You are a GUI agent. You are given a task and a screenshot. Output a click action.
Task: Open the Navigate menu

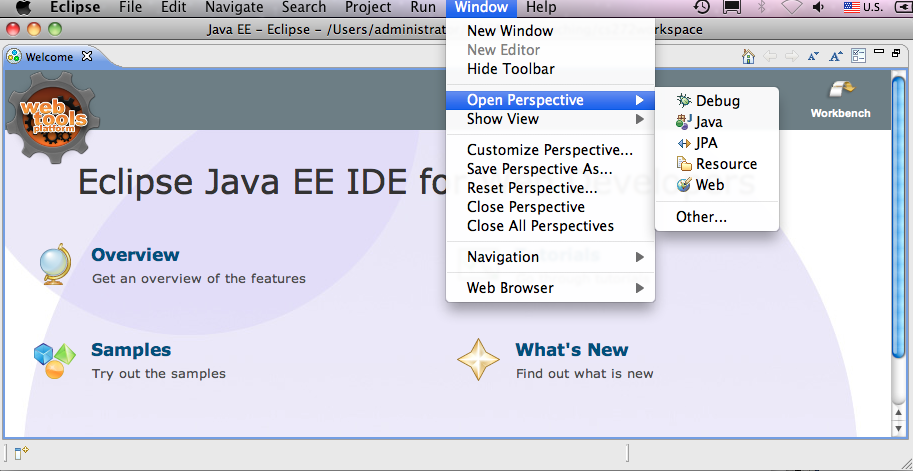click(x=234, y=8)
